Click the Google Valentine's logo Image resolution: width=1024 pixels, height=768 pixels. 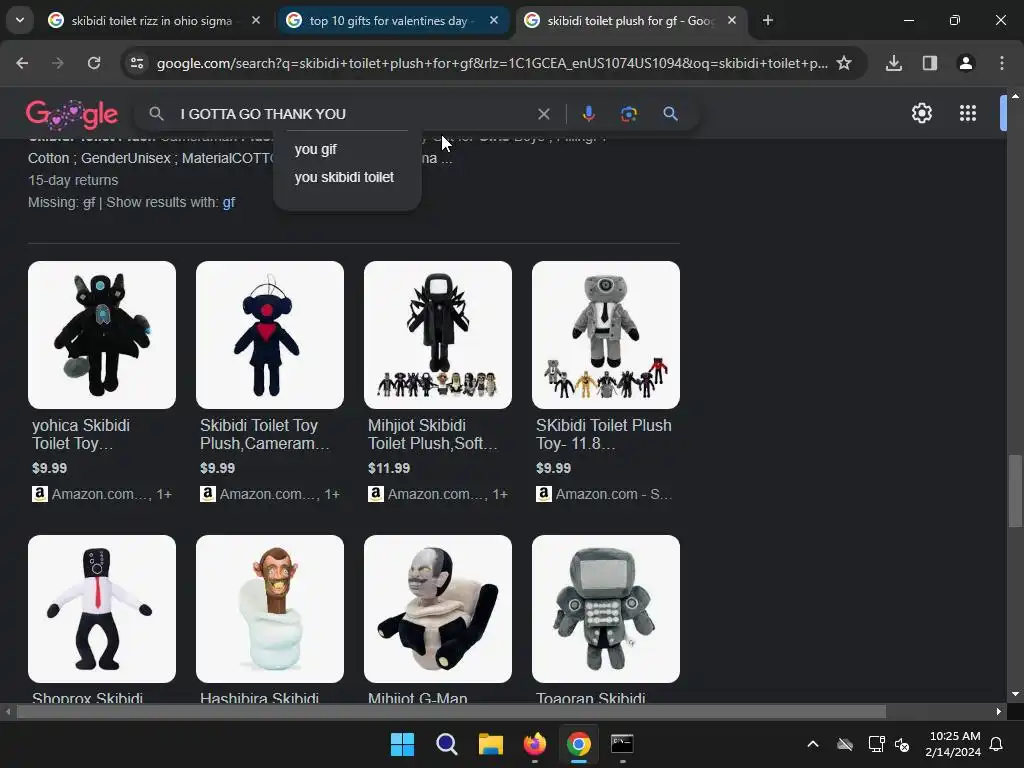click(x=72, y=114)
